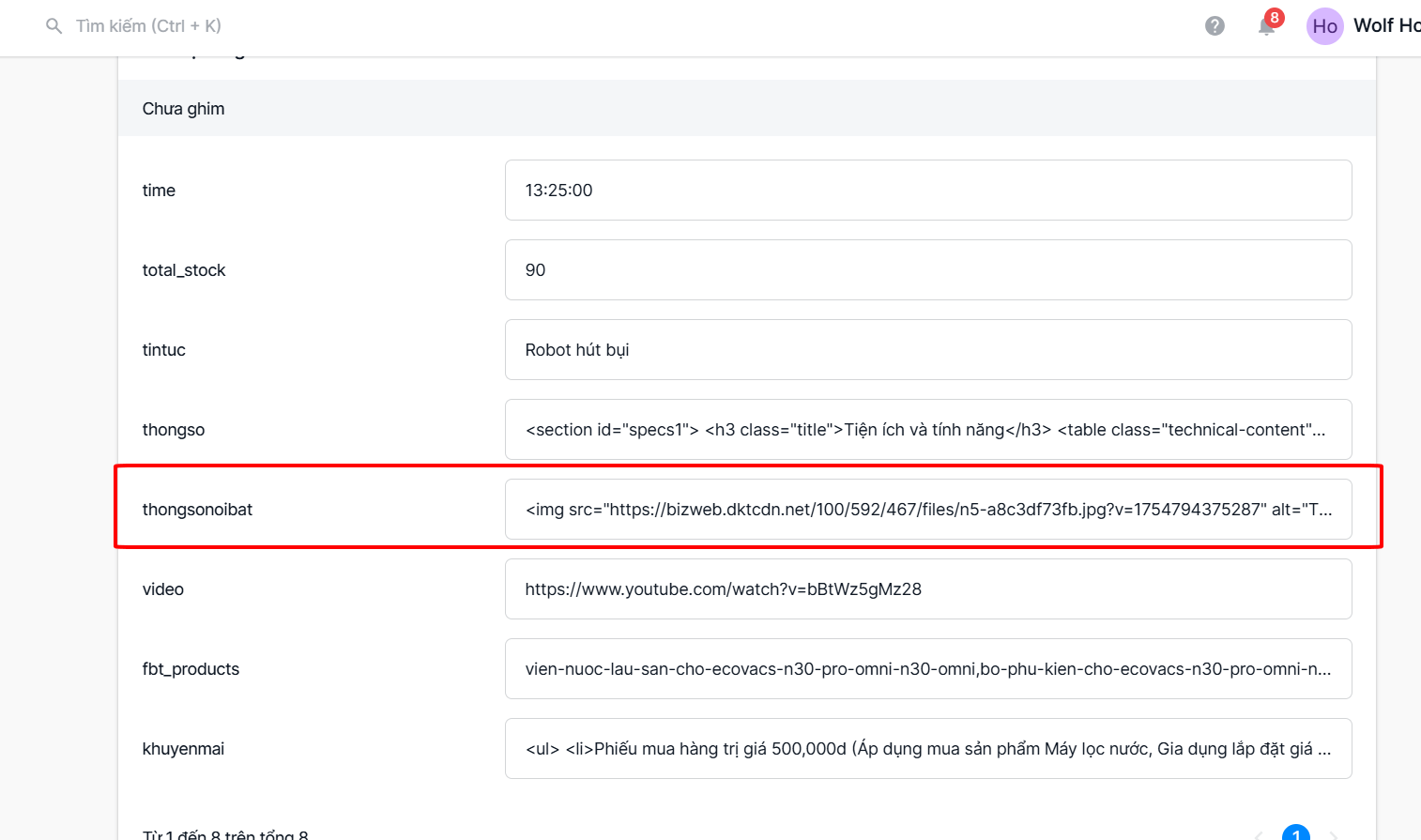The image size is (1421, 840).
Task: Click the khuyenmai label
Action: click(x=183, y=749)
